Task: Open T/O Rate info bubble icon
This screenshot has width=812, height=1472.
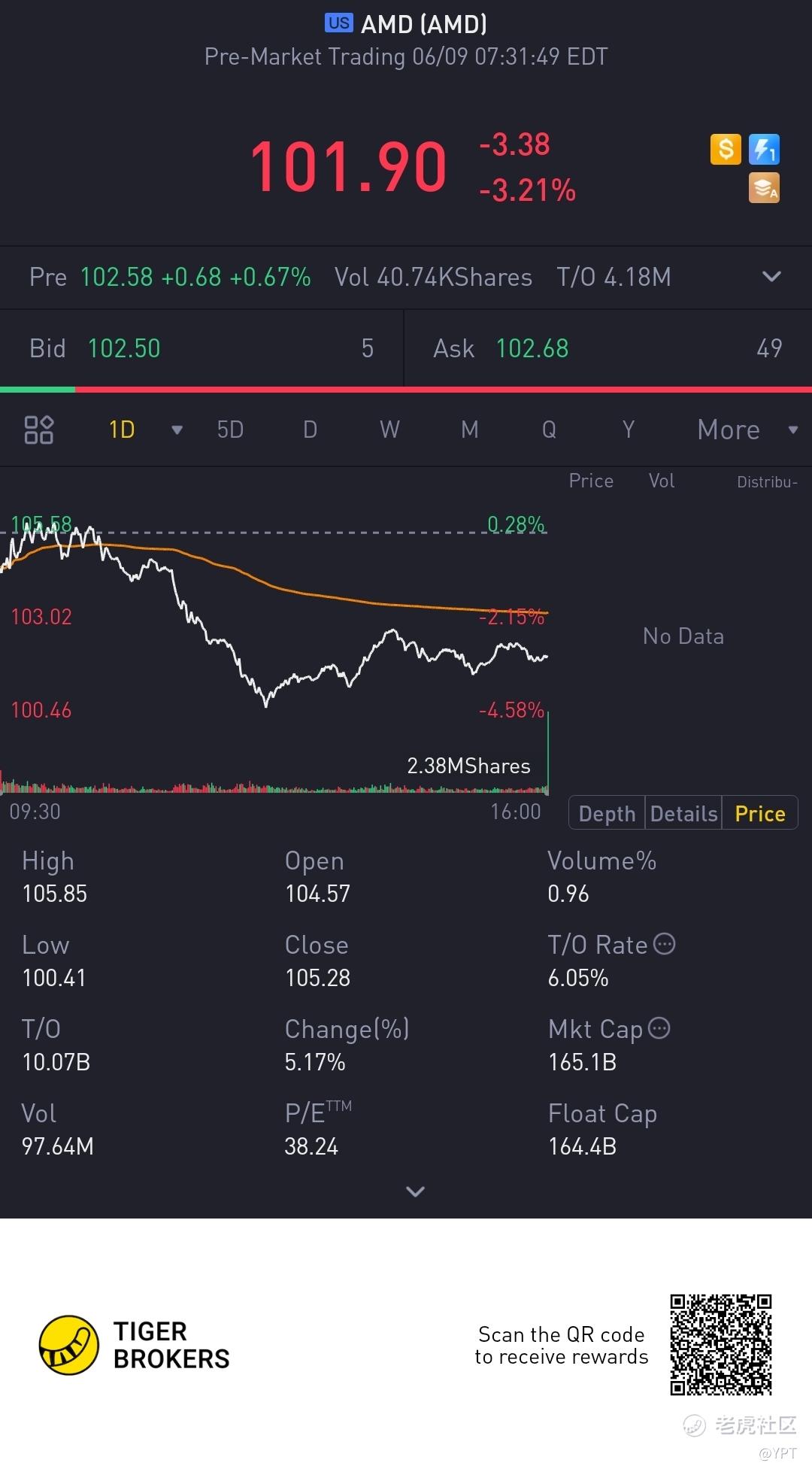Action: [x=665, y=944]
